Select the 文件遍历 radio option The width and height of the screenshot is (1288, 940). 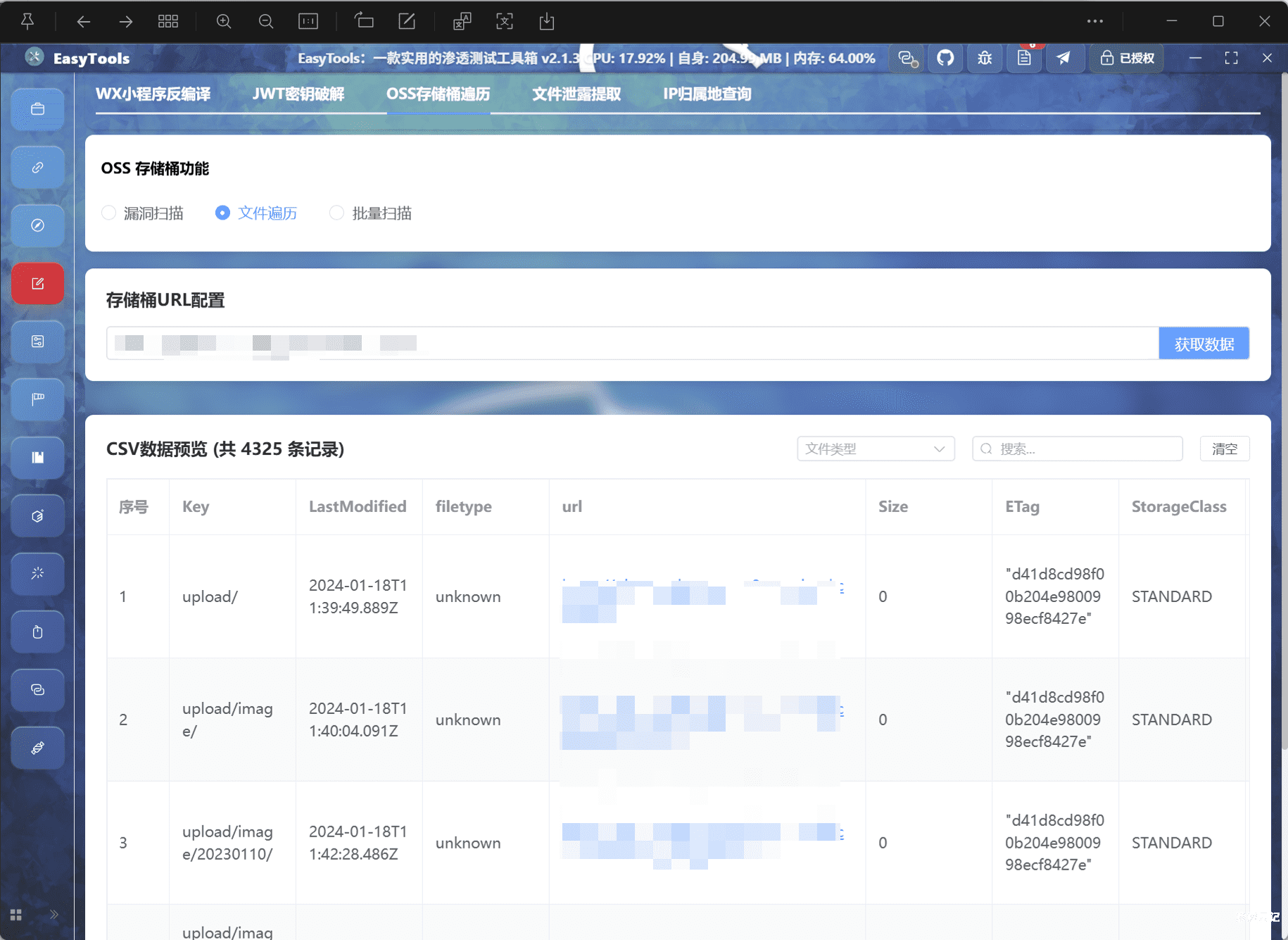222,213
